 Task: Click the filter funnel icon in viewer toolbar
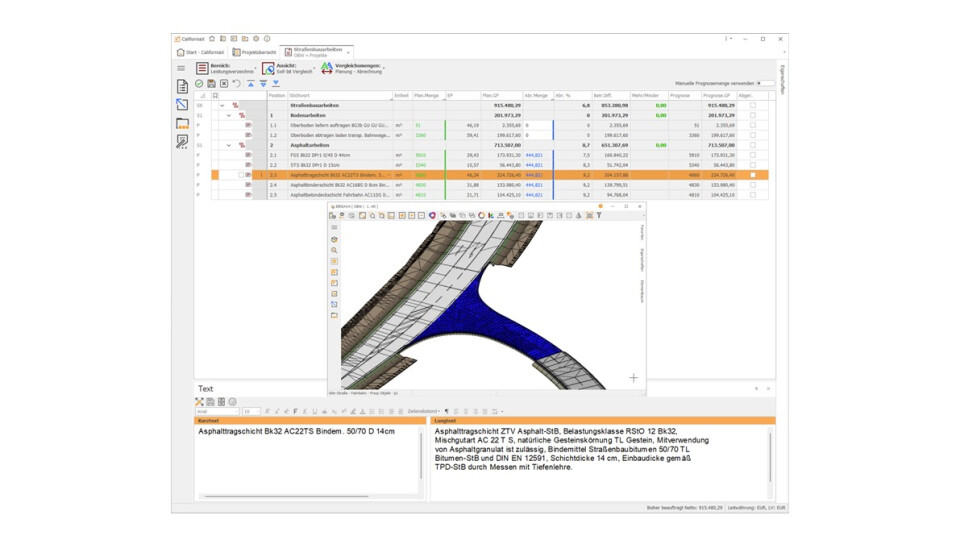coord(599,216)
